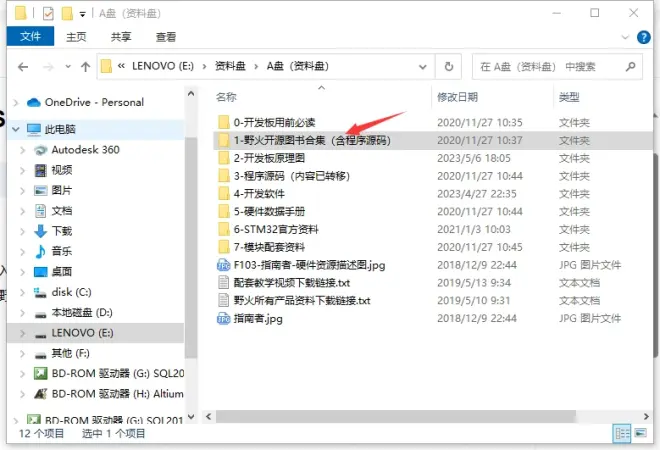Viewport: 660px width, 450px height.
Task: Sort by the 类型 column header
Action: [x=569, y=97]
